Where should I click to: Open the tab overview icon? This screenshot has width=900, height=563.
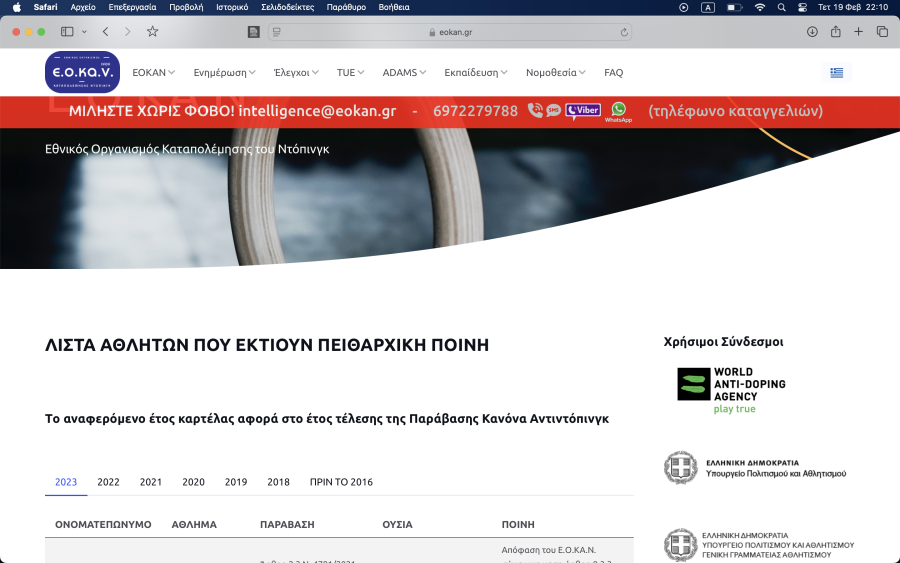882,32
